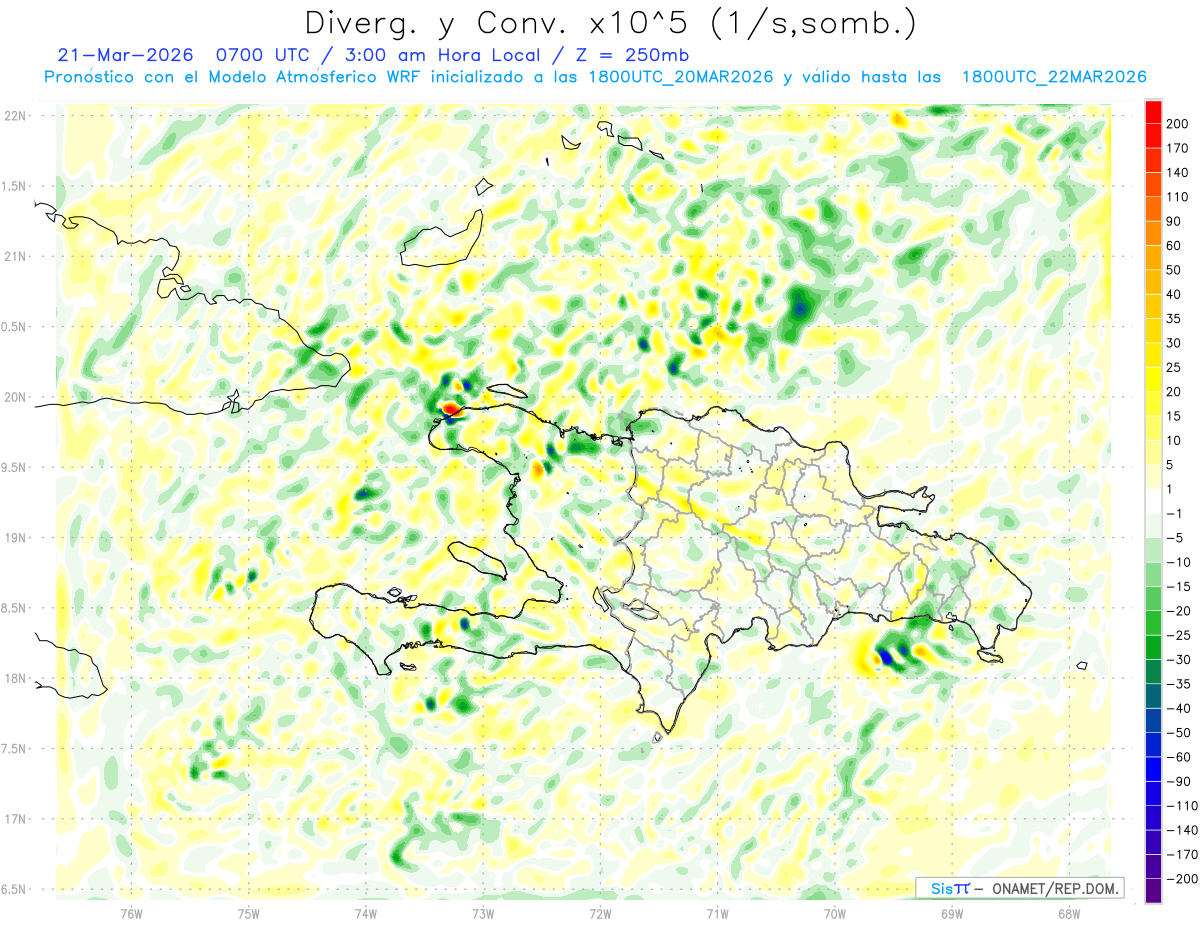Screen dimensions: 1200x927
Task: Click the 18N latitude axis label
Action: click(15, 678)
